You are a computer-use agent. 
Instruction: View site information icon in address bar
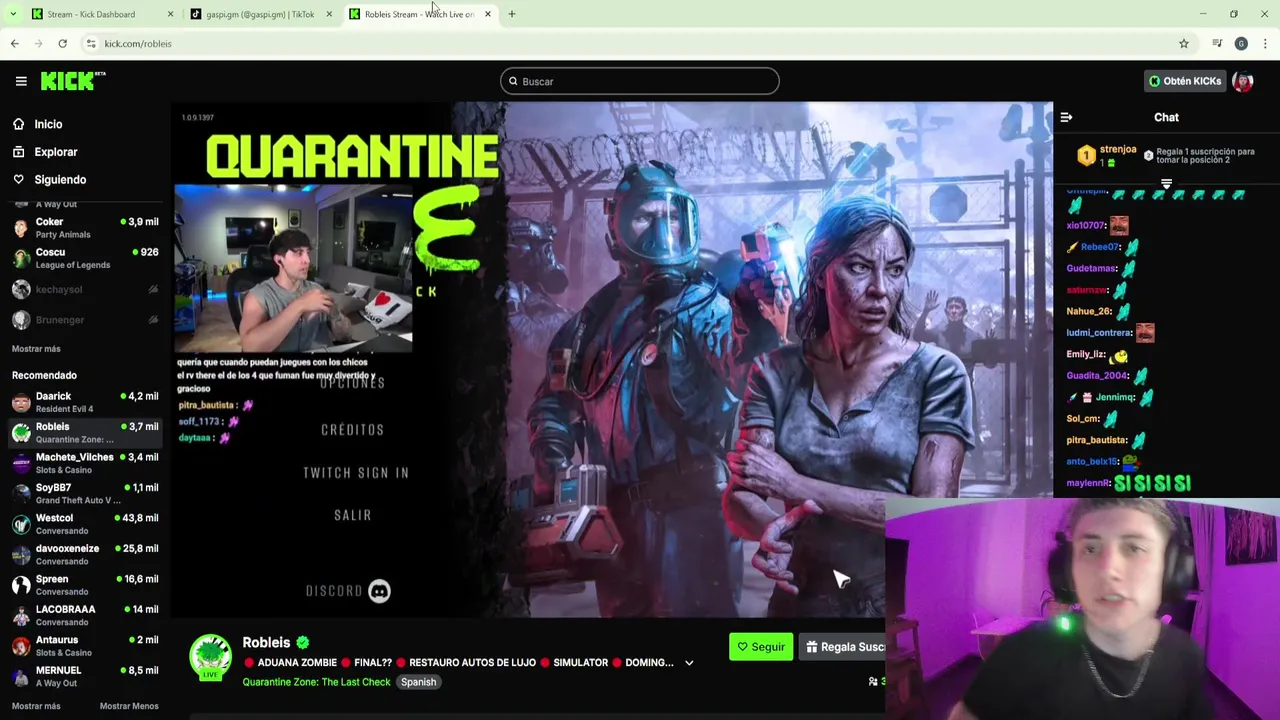pos(91,43)
